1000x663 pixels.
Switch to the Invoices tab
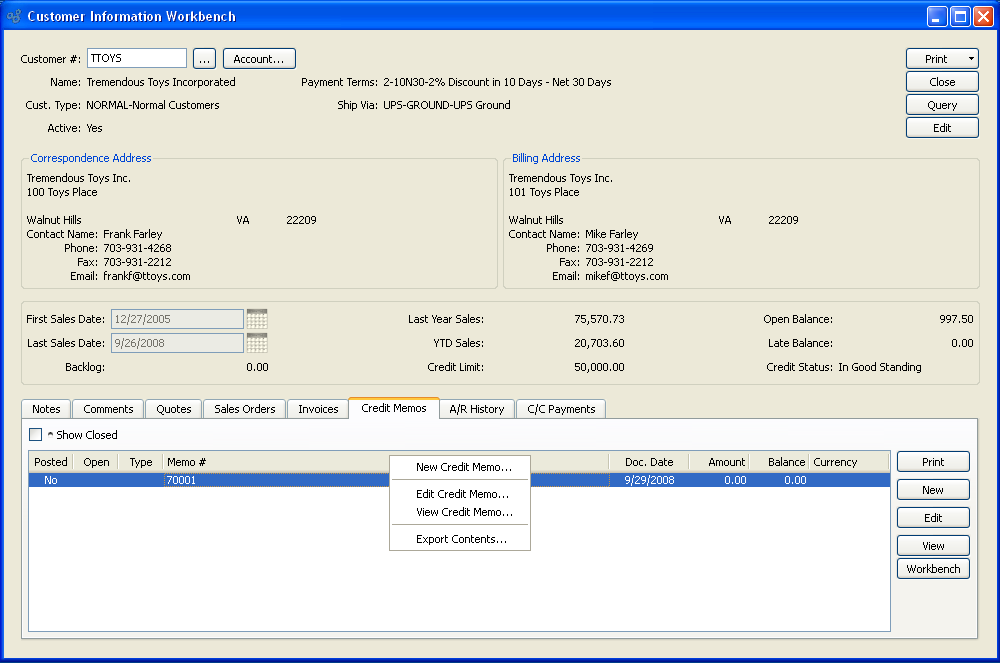click(x=318, y=409)
